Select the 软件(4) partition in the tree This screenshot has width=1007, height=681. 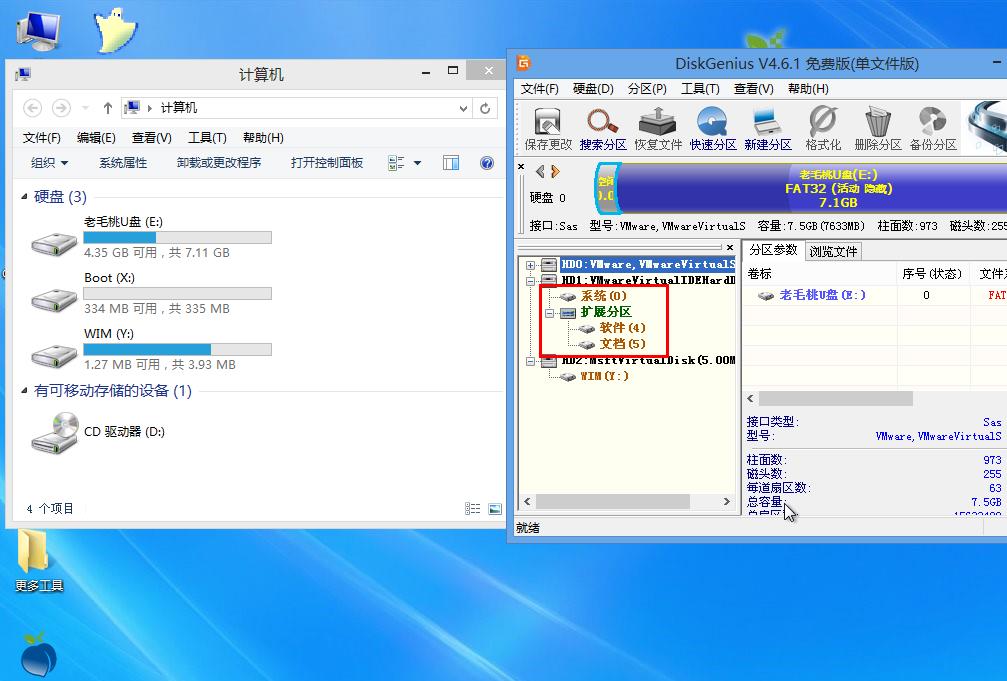pyautogui.click(x=622, y=328)
